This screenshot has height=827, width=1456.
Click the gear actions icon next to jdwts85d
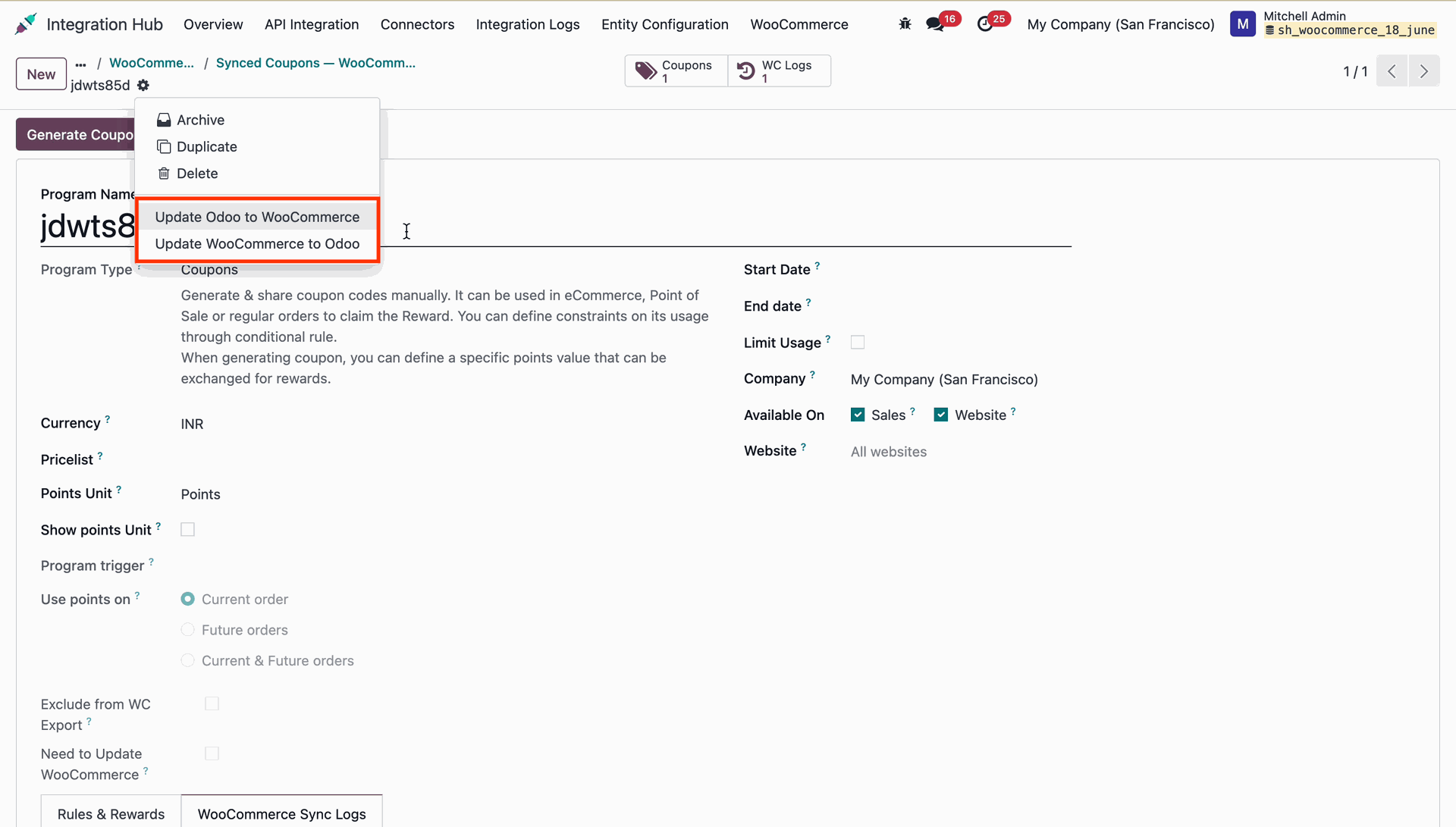[x=143, y=86]
